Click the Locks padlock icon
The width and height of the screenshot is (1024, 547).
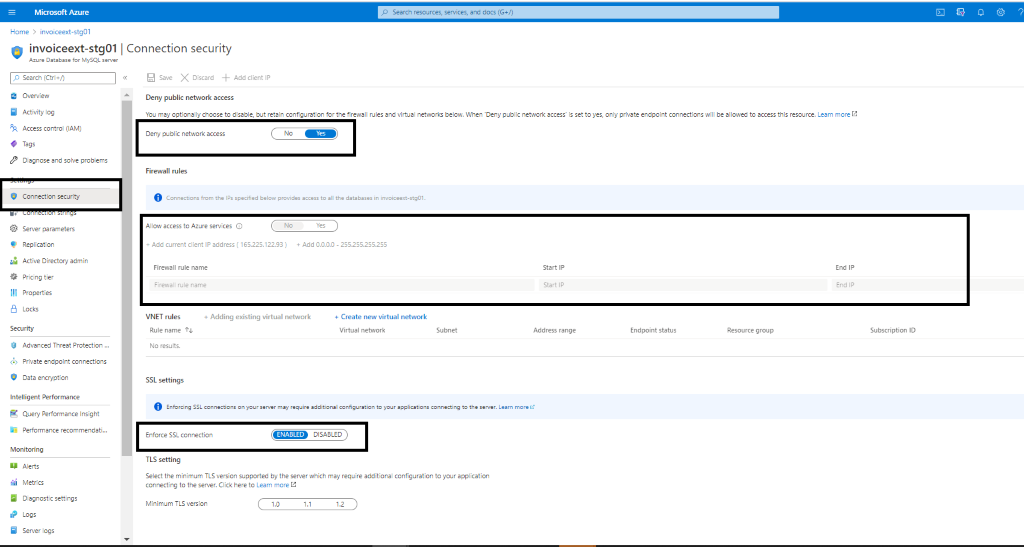pyautogui.click(x=14, y=309)
